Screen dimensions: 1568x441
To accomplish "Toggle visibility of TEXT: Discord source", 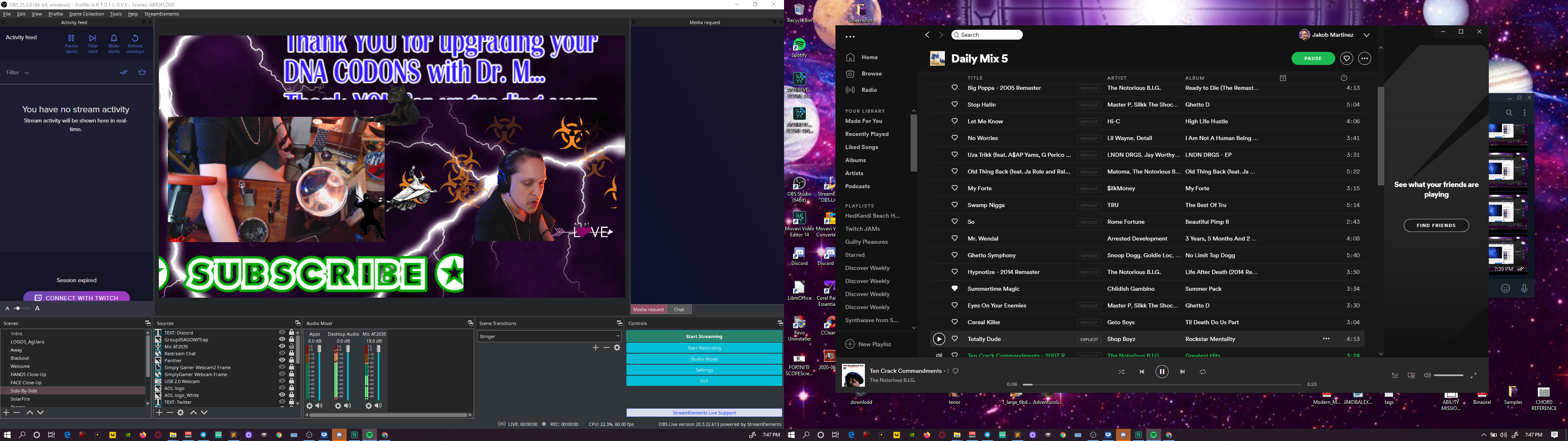I will pyautogui.click(x=282, y=332).
